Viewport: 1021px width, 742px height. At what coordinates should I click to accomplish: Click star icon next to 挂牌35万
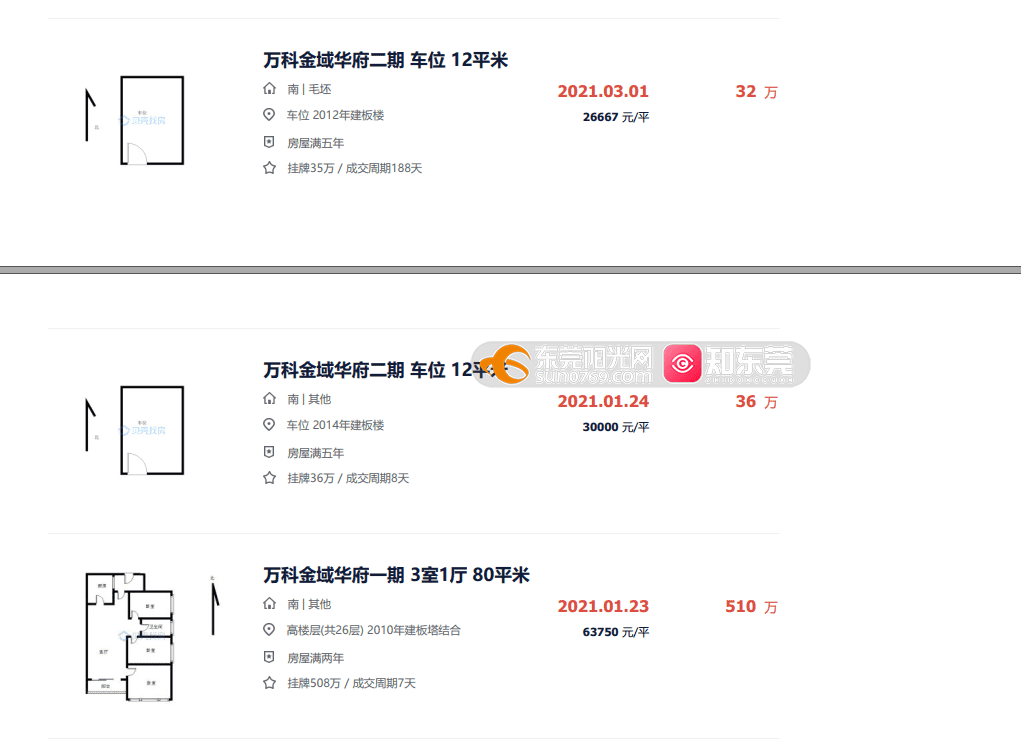tap(269, 168)
